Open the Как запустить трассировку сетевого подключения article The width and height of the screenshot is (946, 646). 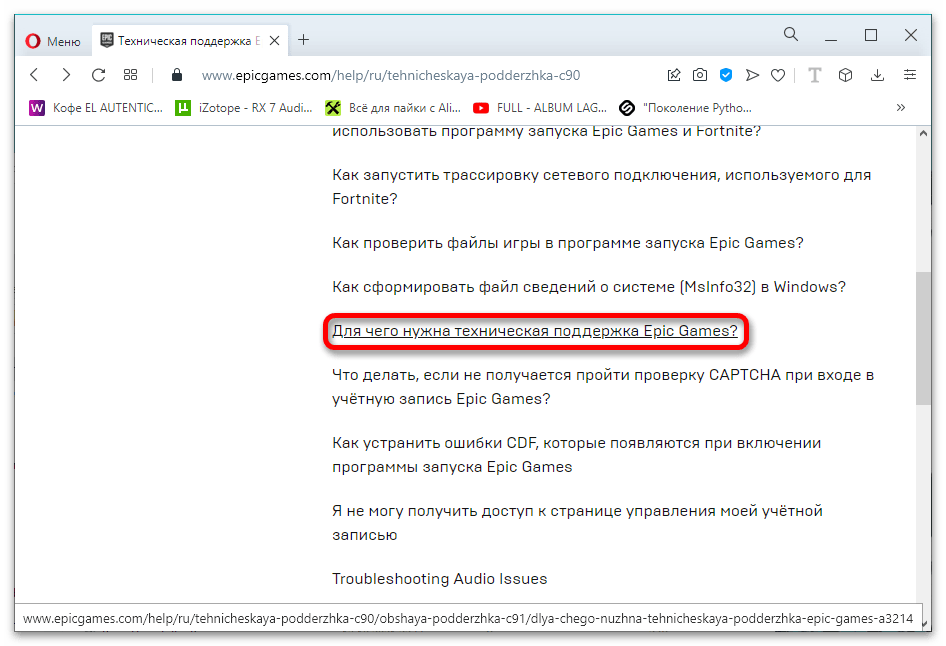pyautogui.click(x=602, y=187)
